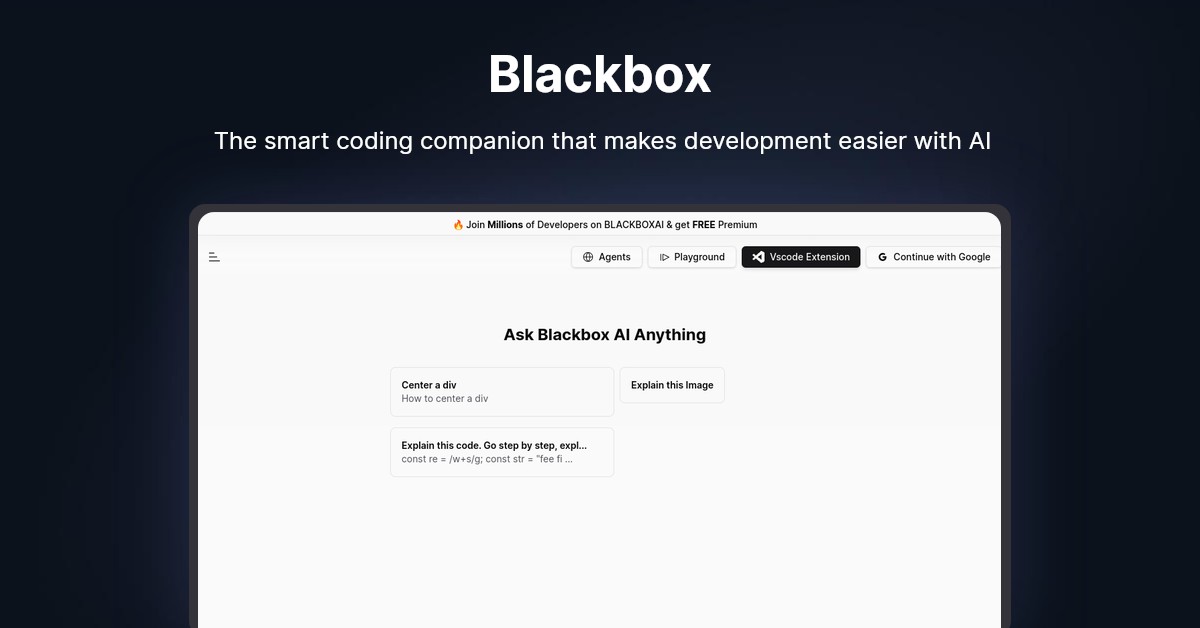Sign in with Continue with Google text

point(942,257)
